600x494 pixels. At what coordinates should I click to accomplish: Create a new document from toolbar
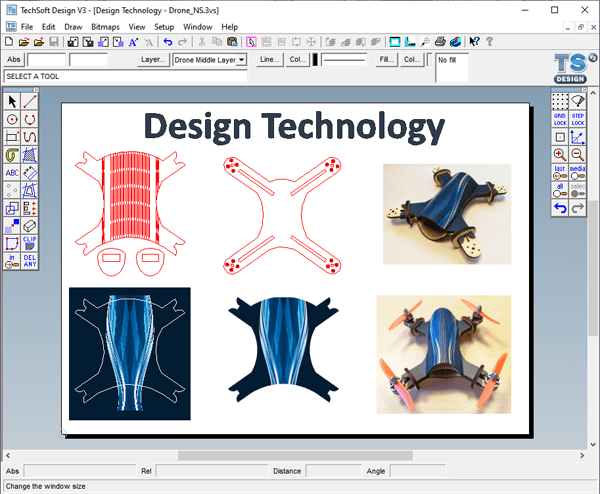8,42
